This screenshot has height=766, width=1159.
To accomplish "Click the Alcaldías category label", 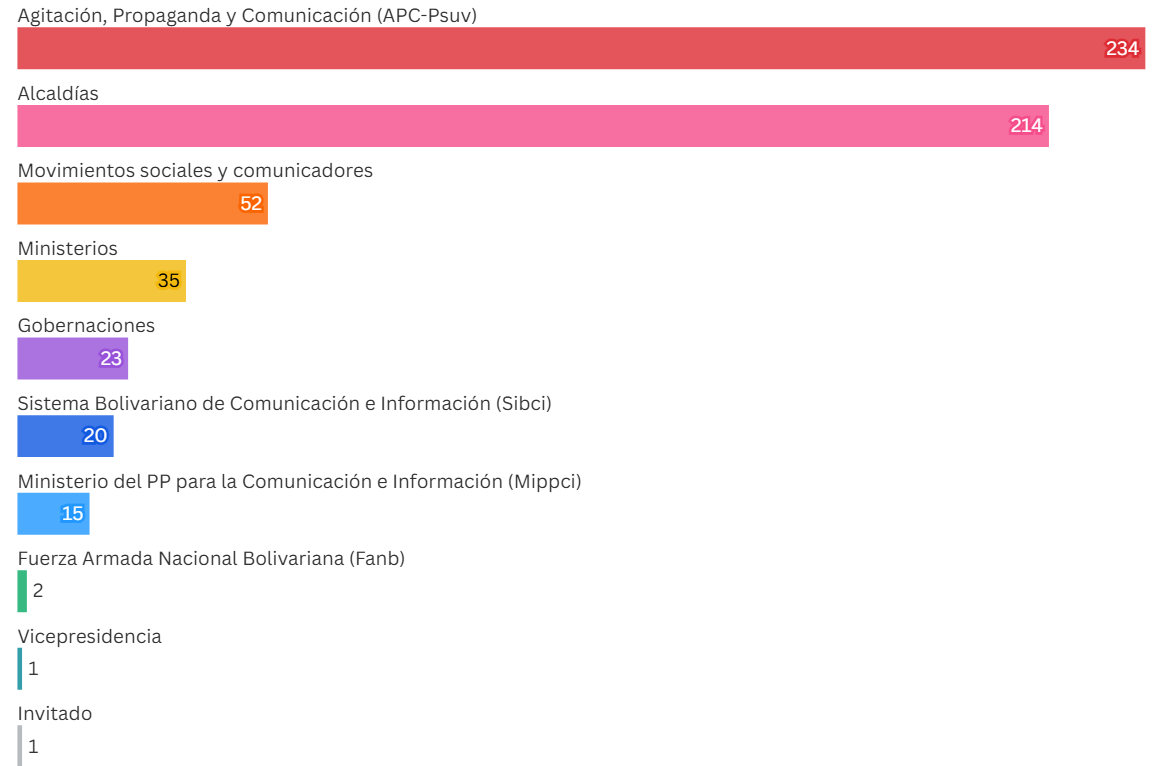I will click(x=58, y=93).
